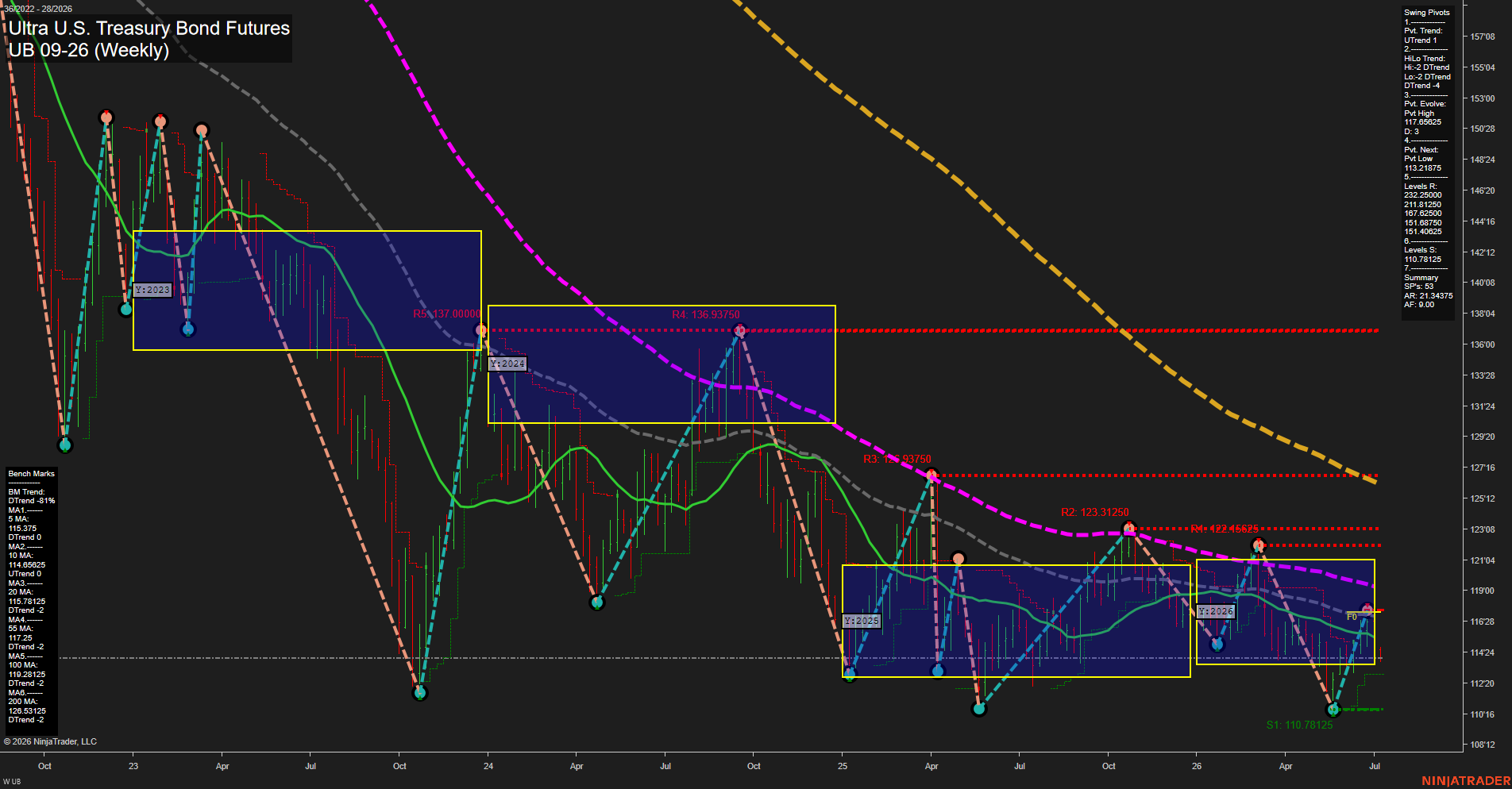Viewport: 1512px width, 789px height.
Task: Click the Pvt. Trend: UTrend 1 value
Action: 1421,40
